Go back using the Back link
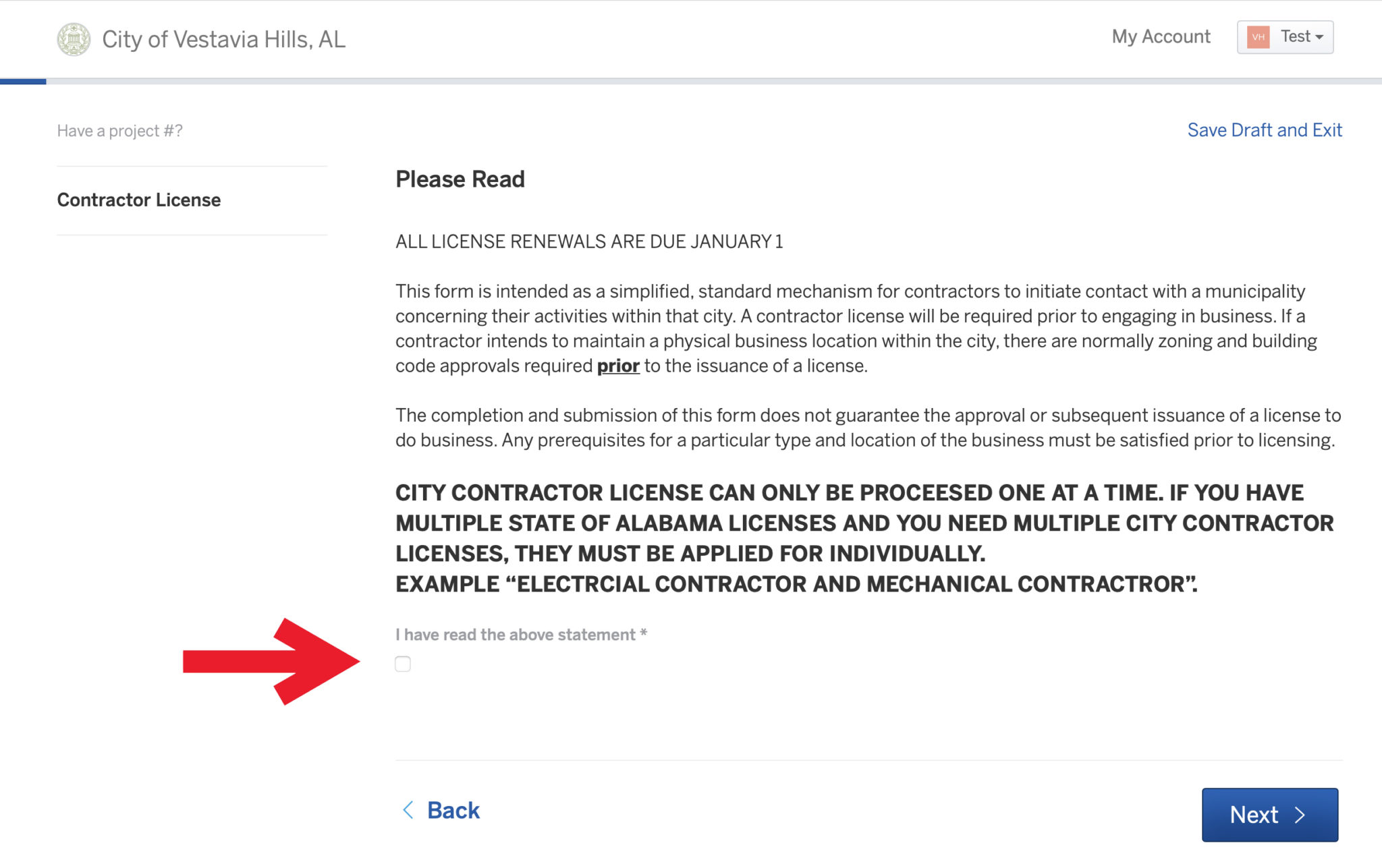 453,810
